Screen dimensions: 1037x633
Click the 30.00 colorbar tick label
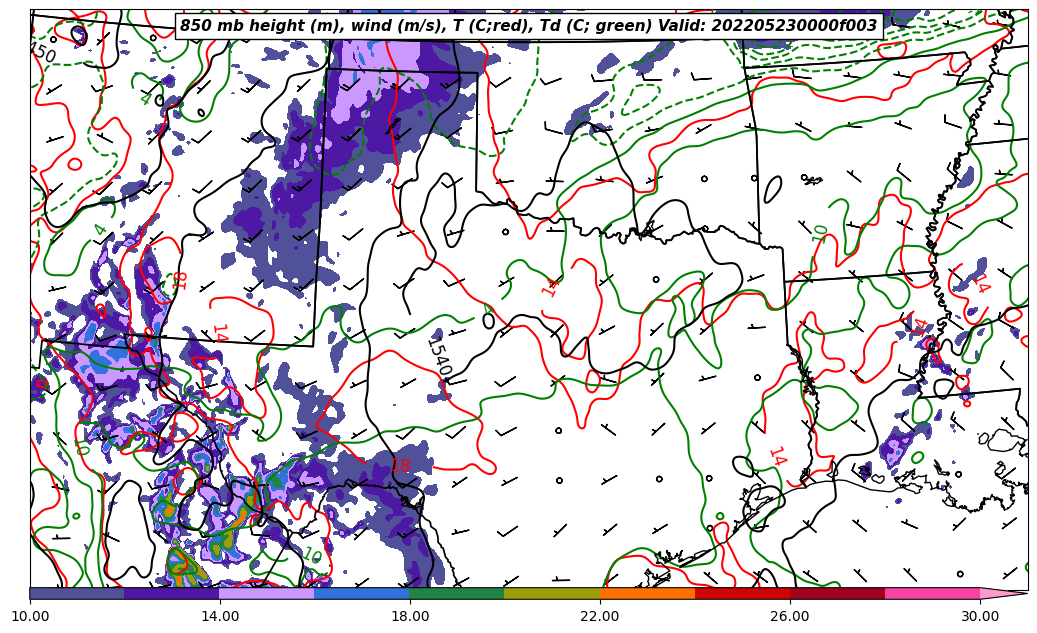tap(980, 616)
